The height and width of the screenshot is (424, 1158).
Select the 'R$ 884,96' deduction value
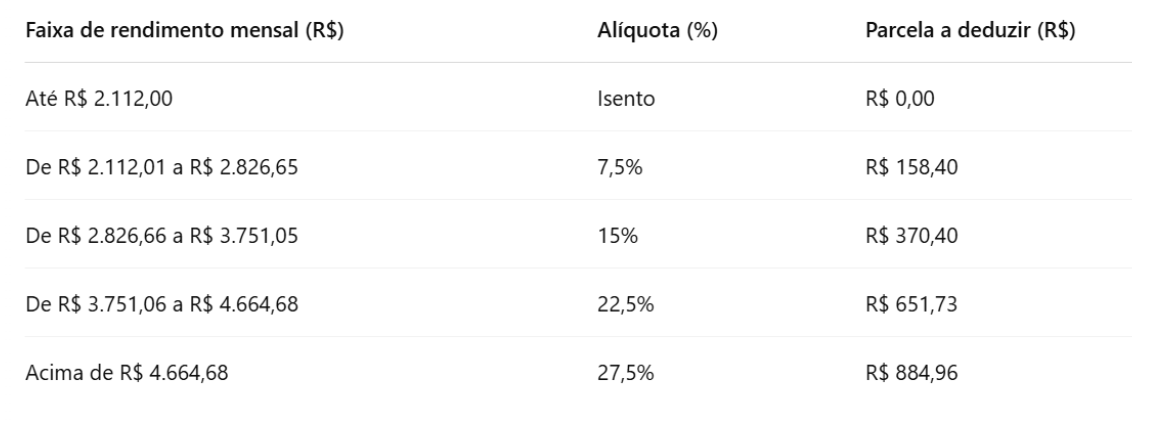[911, 372]
